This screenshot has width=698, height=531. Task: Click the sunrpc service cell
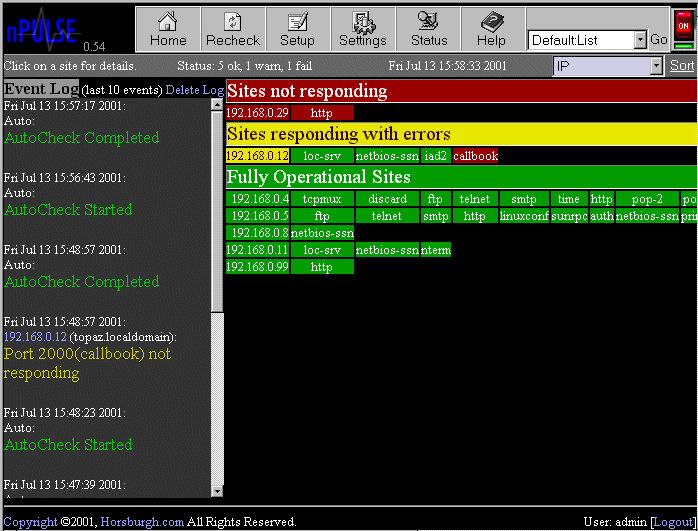pos(569,216)
